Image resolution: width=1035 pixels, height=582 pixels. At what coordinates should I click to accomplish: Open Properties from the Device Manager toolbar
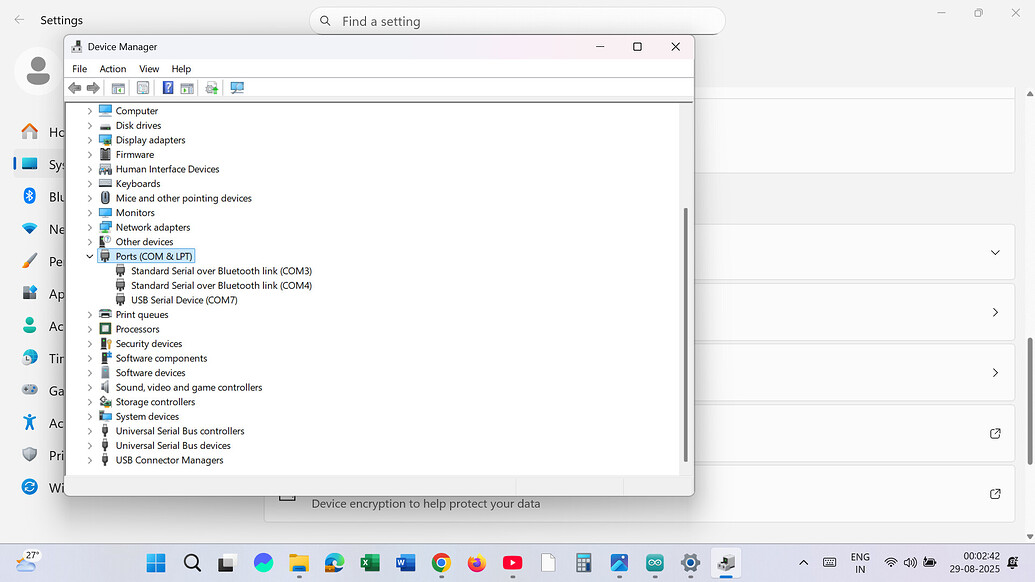(141, 87)
